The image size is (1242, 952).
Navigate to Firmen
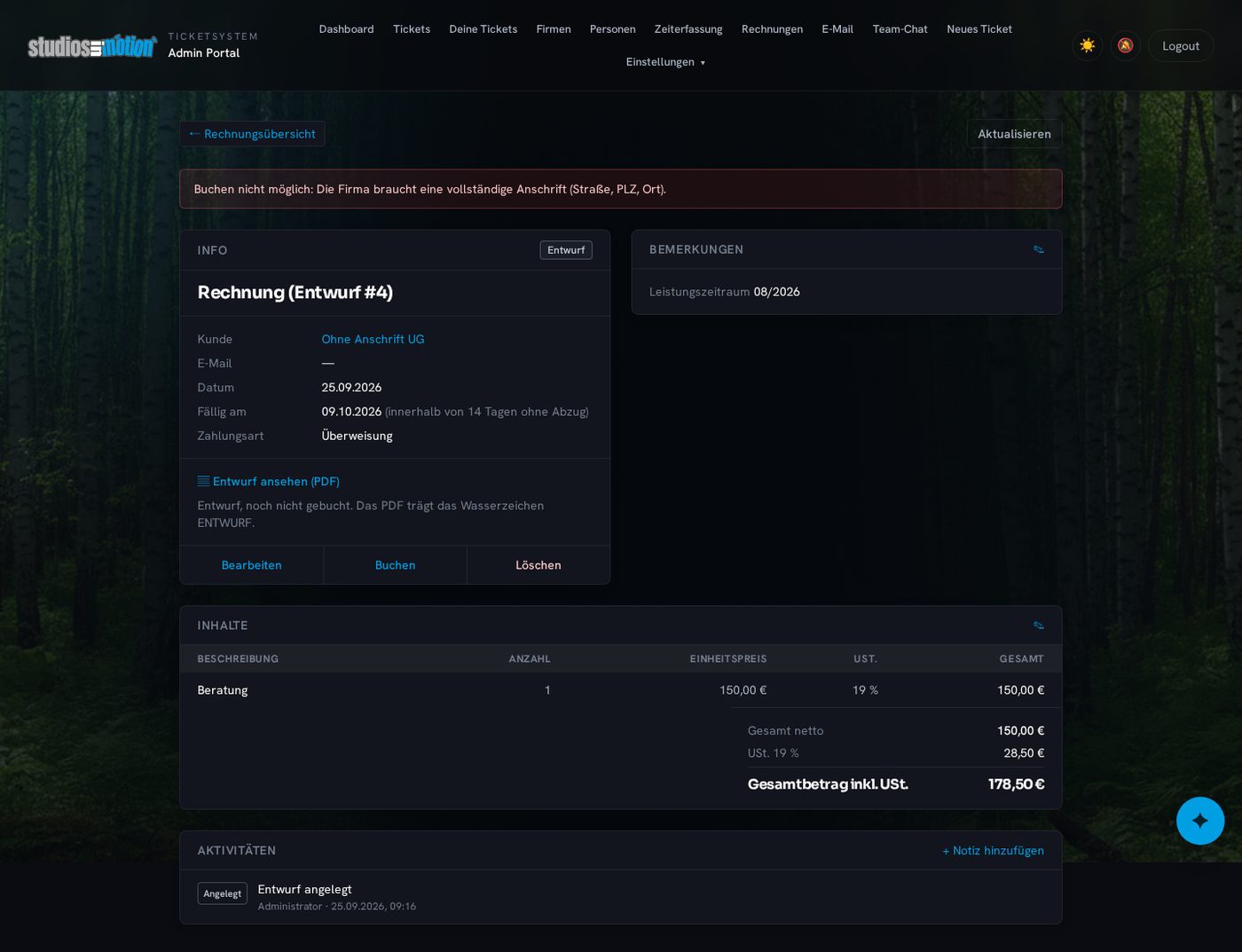(x=554, y=29)
